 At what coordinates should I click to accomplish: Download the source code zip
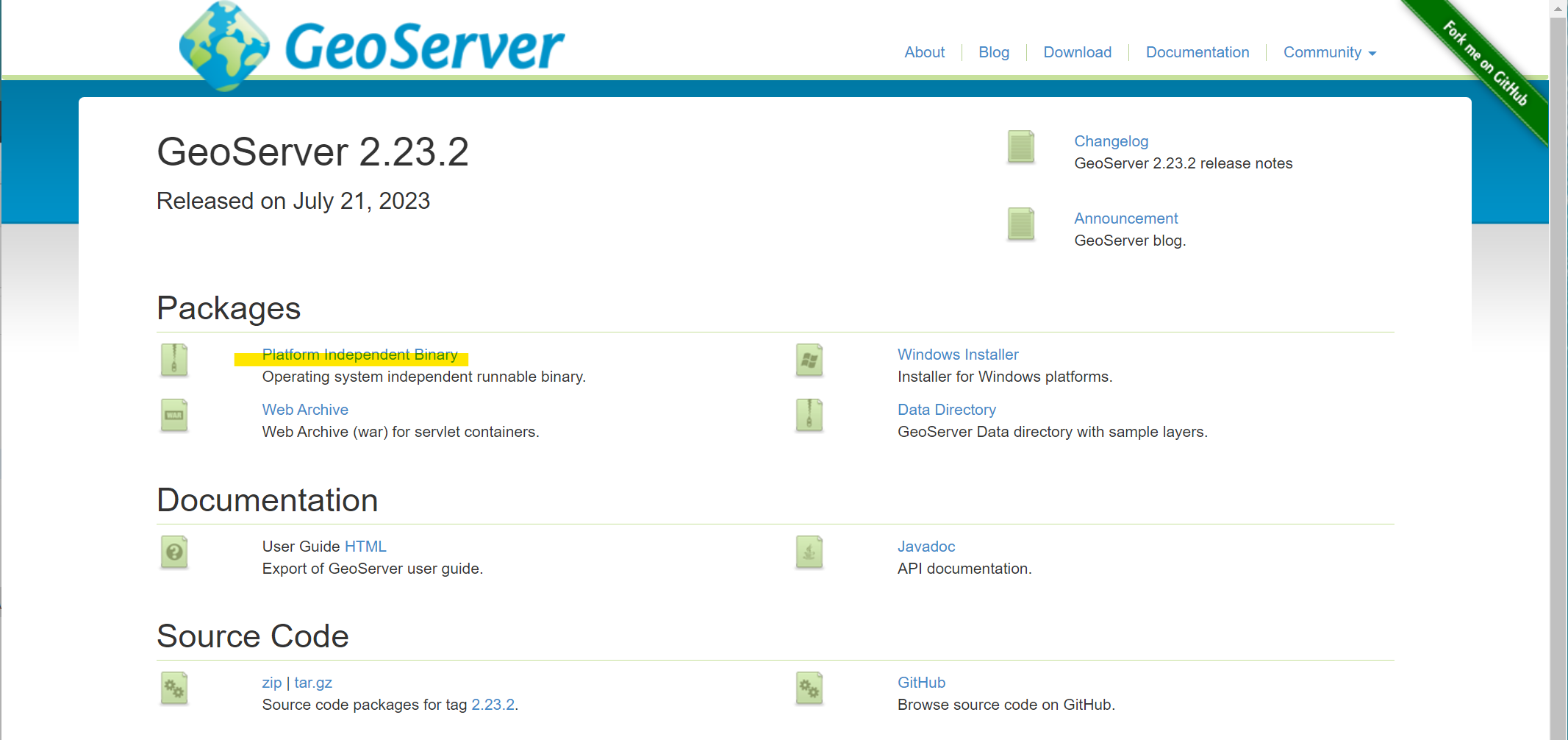click(x=272, y=683)
